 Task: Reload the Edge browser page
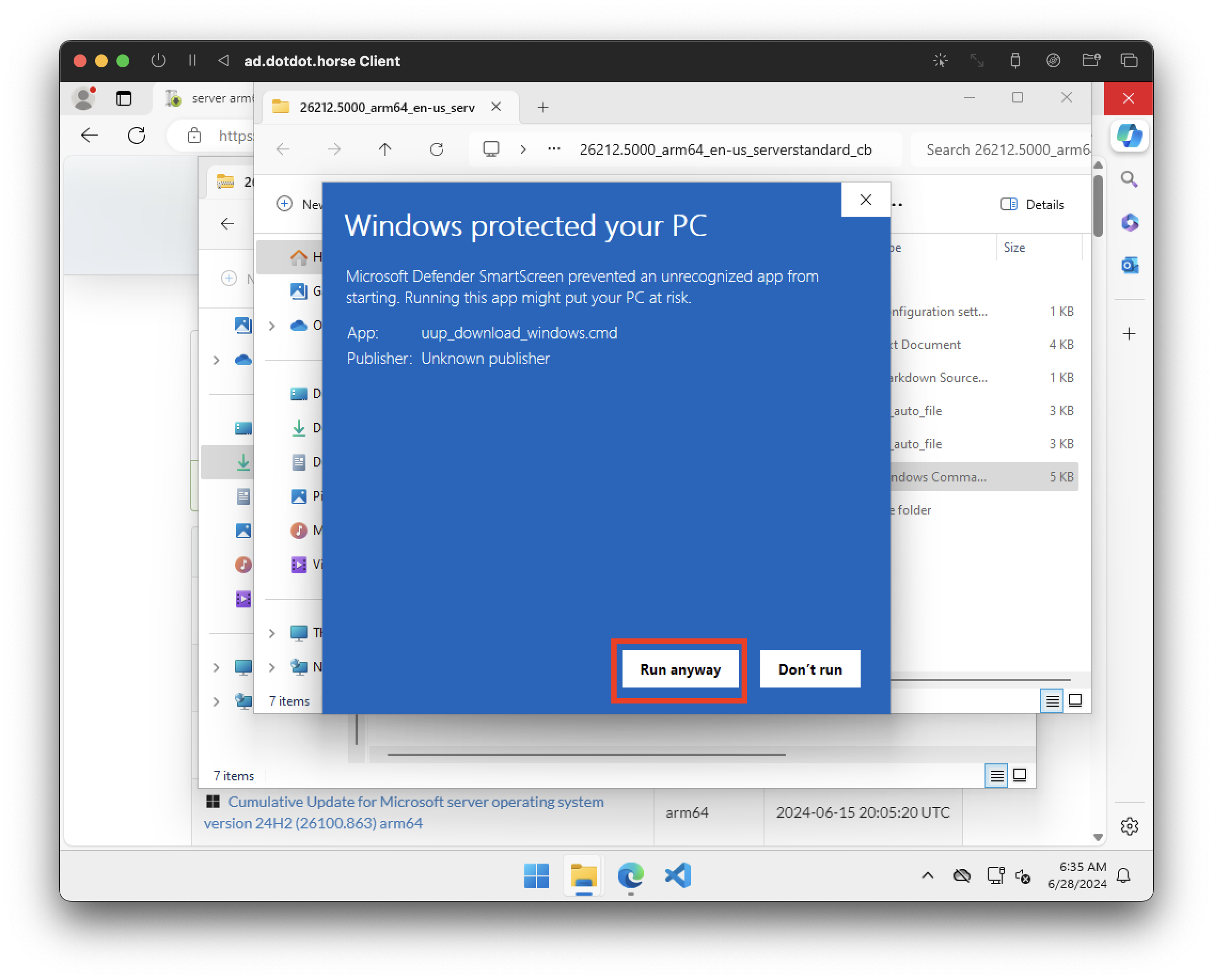pyautogui.click(x=137, y=136)
